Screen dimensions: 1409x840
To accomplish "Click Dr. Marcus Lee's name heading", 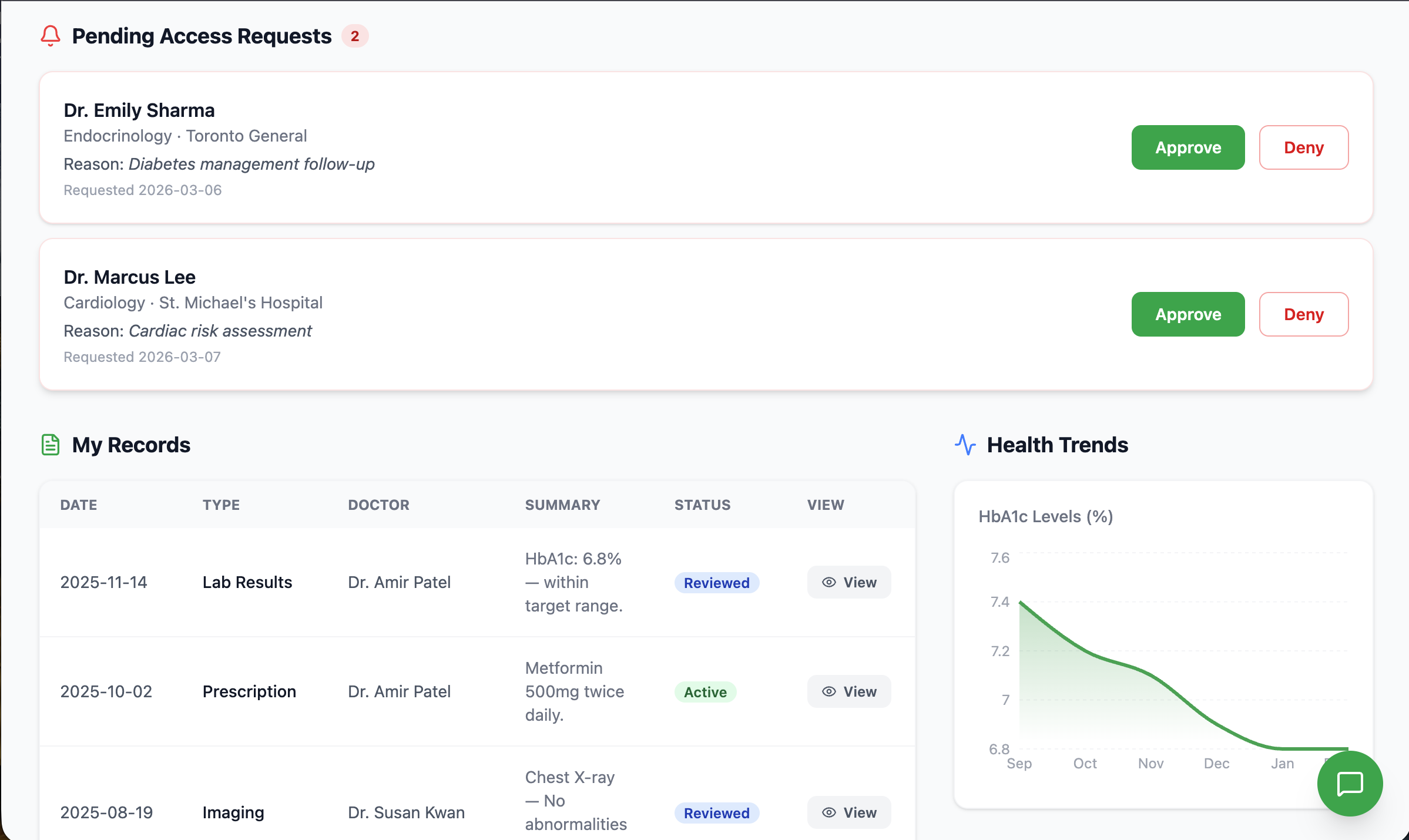I will (x=129, y=277).
